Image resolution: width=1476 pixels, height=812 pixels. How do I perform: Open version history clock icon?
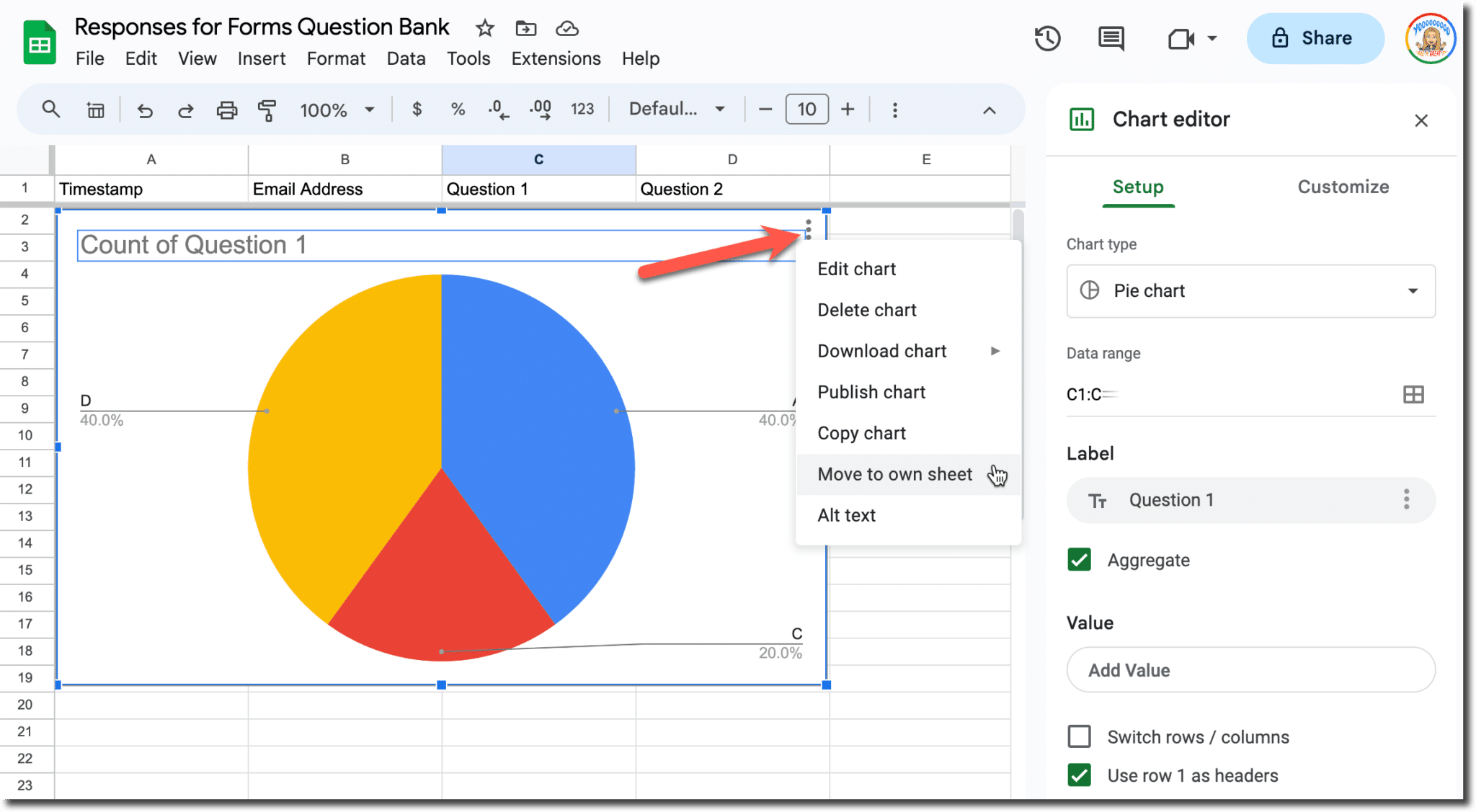pos(1047,38)
